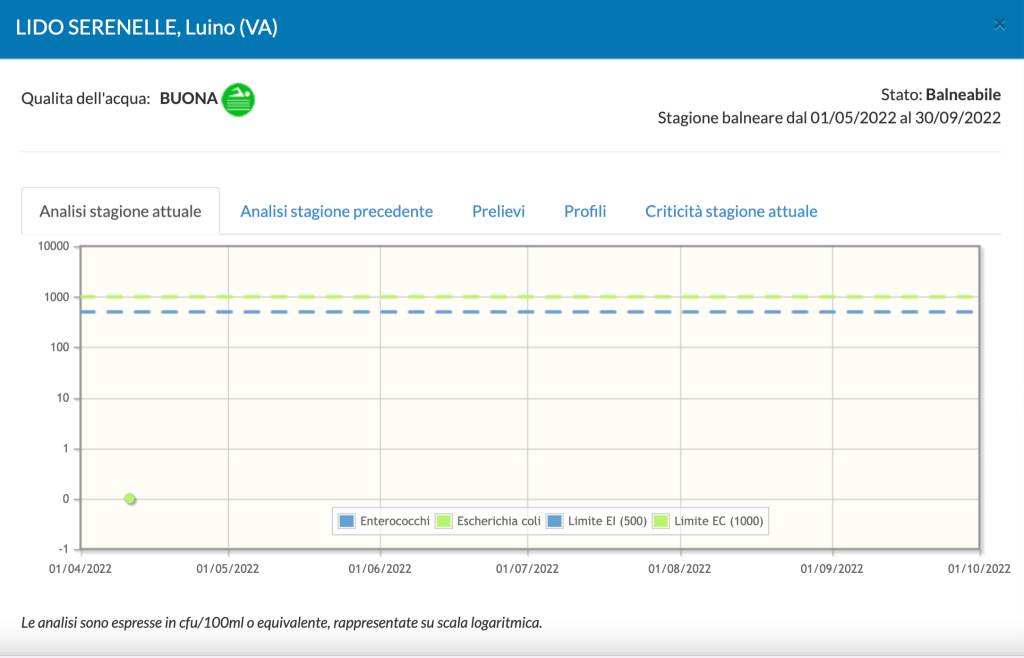Click the 01/07/2022 x-axis date label
Screen dimensions: 1024x658
(x=529, y=568)
